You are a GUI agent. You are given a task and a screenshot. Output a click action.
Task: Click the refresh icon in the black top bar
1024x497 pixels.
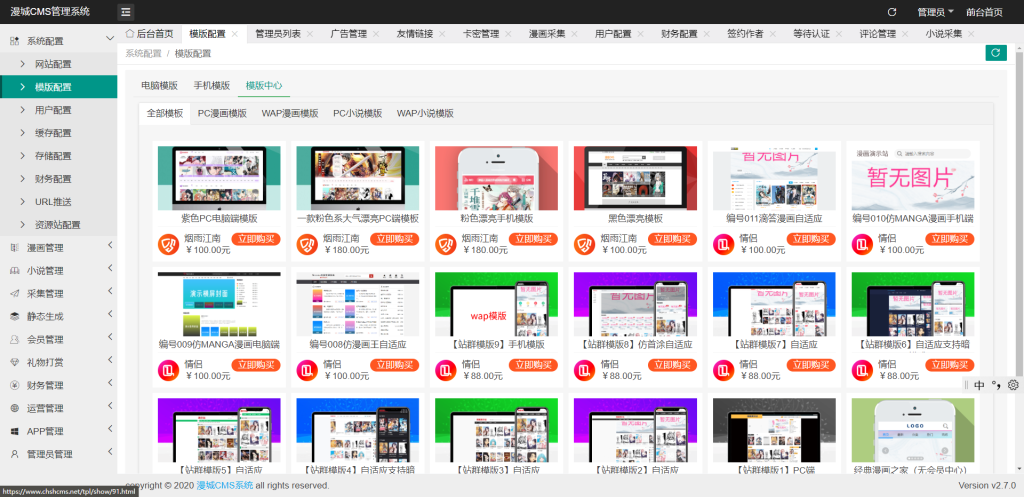[x=892, y=12]
